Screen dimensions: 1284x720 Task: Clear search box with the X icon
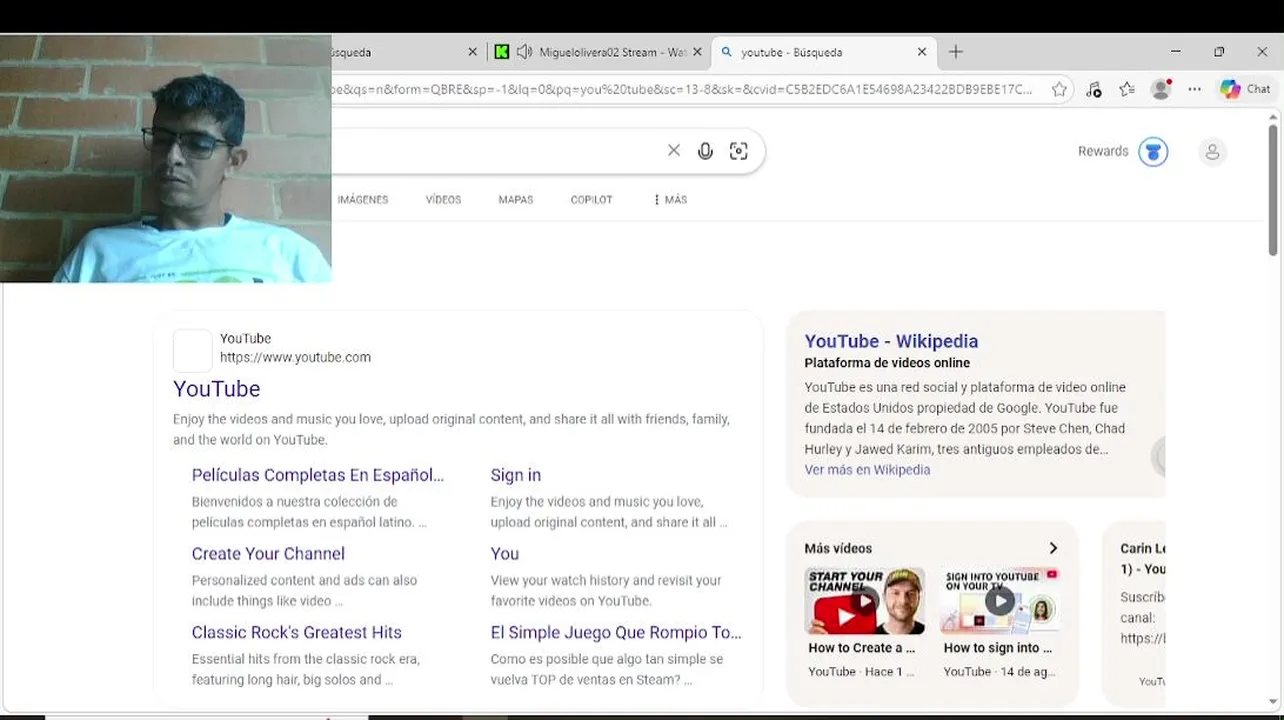674,151
